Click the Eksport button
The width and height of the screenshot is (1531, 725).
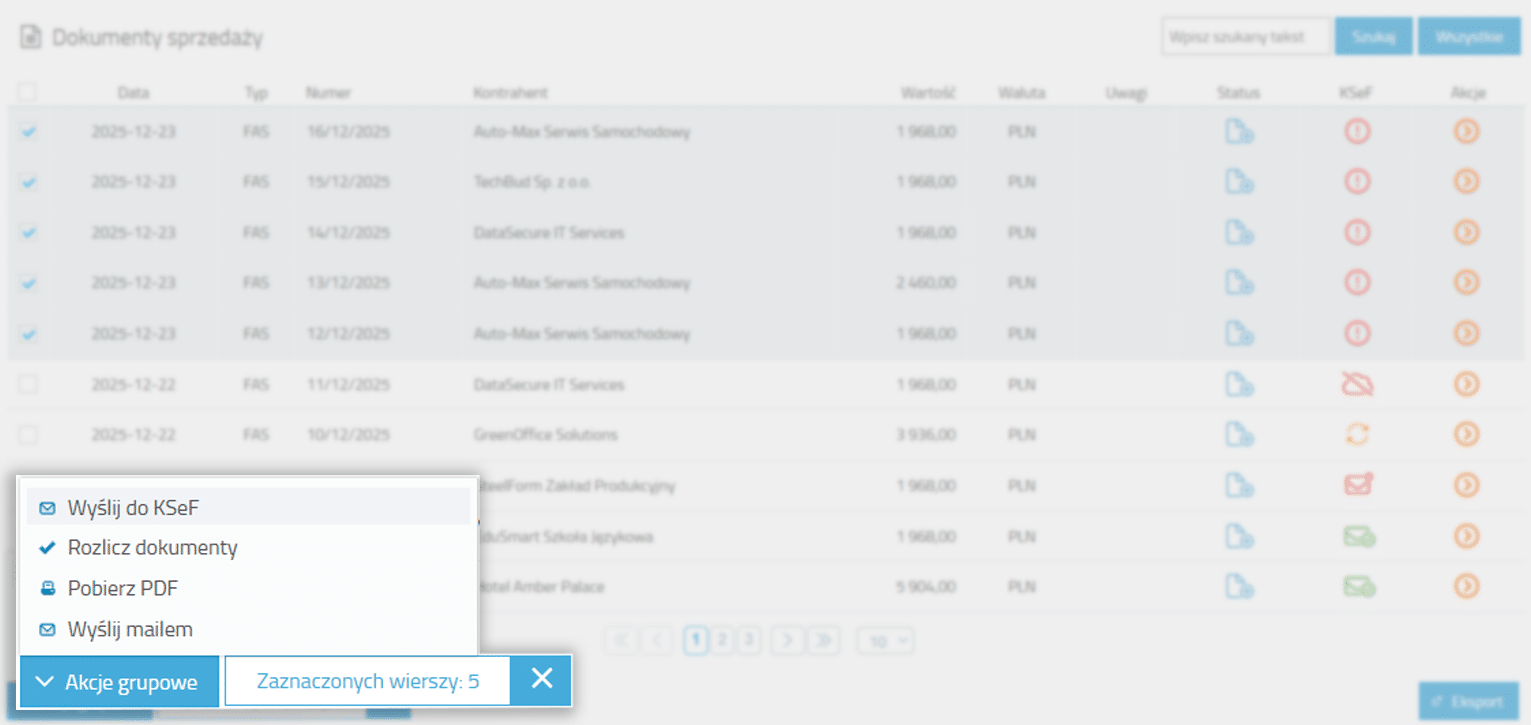pyautogui.click(x=1468, y=702)
